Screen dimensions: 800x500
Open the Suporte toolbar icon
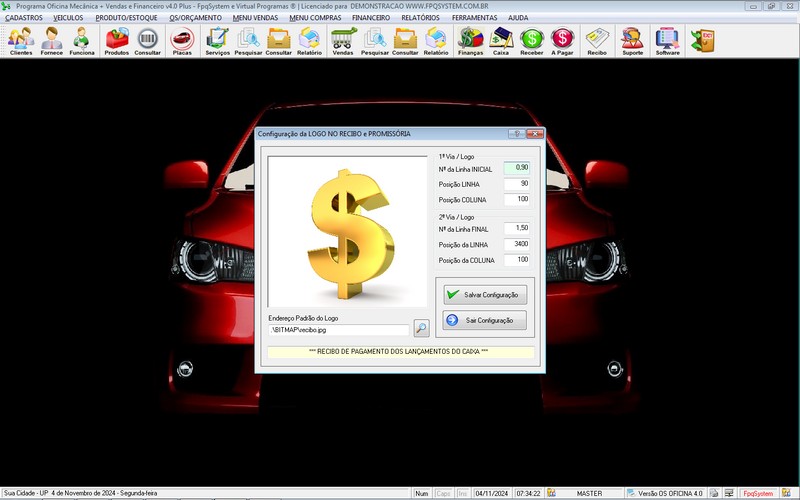pos(632,40)
